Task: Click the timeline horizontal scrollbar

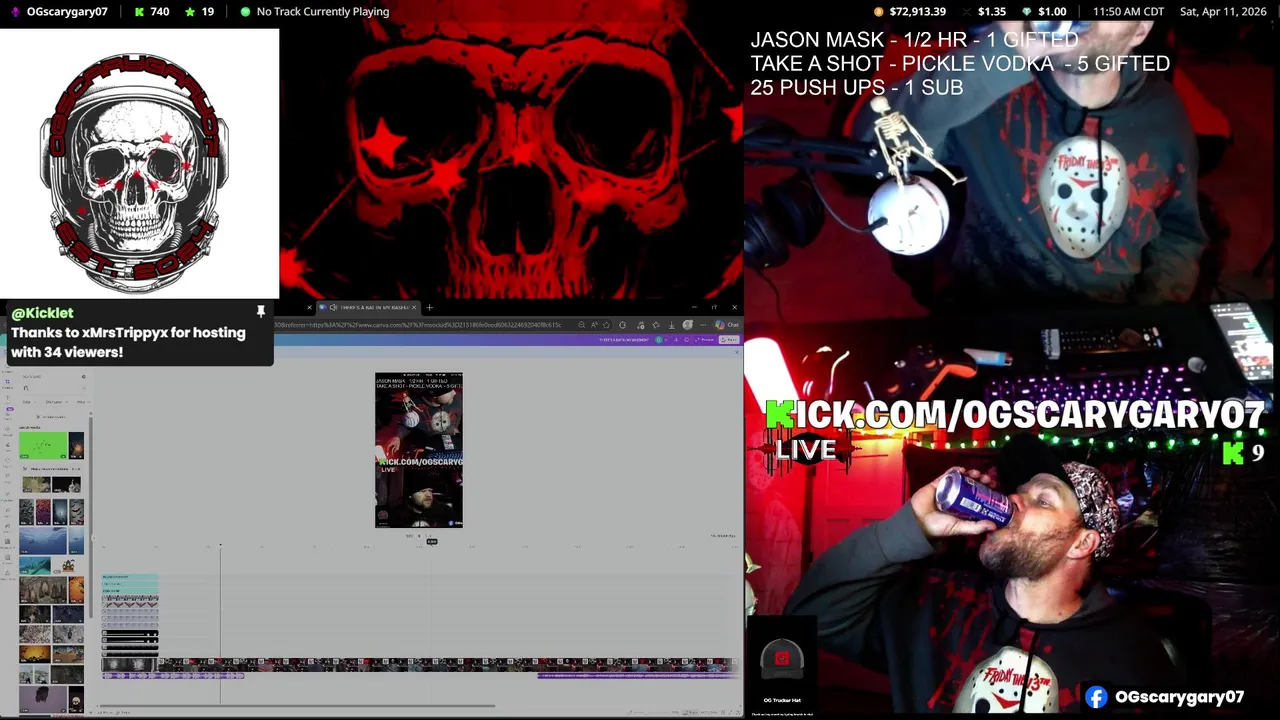Action: coord(297,706)
